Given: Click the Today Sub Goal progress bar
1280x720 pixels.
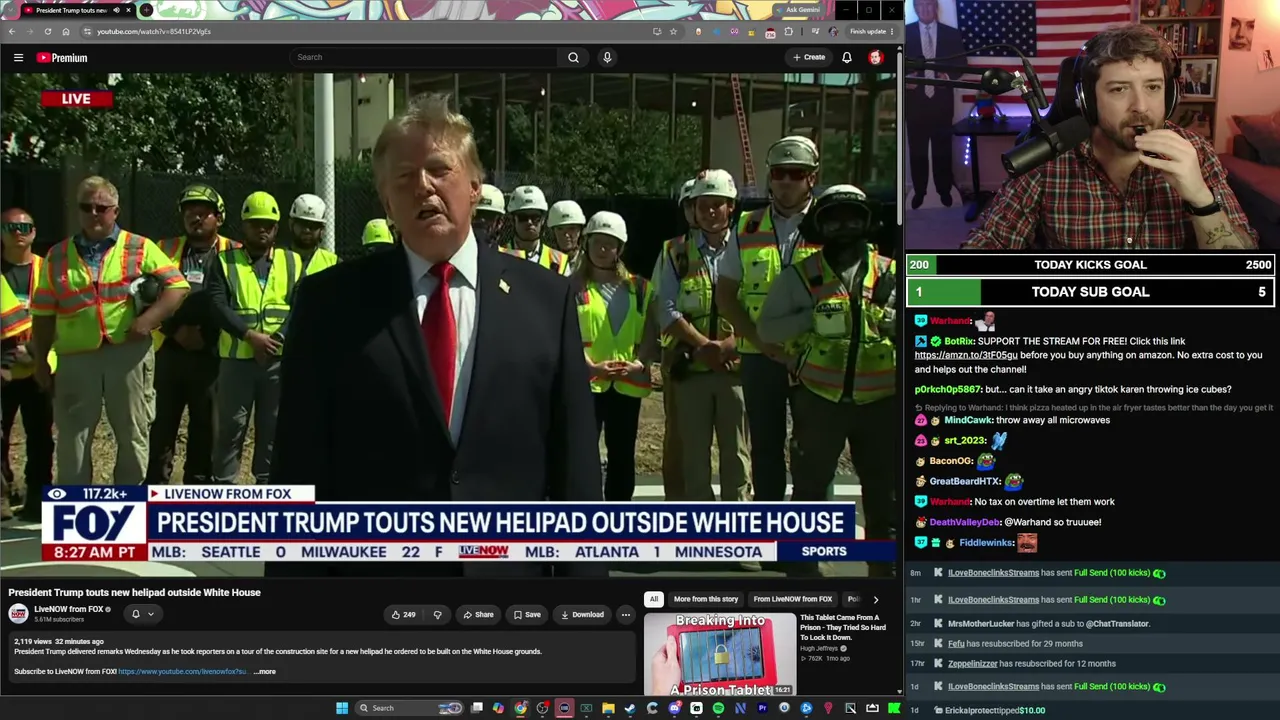Looking at the screenshot, I should pyautogui.click(x=1090, y=292).
